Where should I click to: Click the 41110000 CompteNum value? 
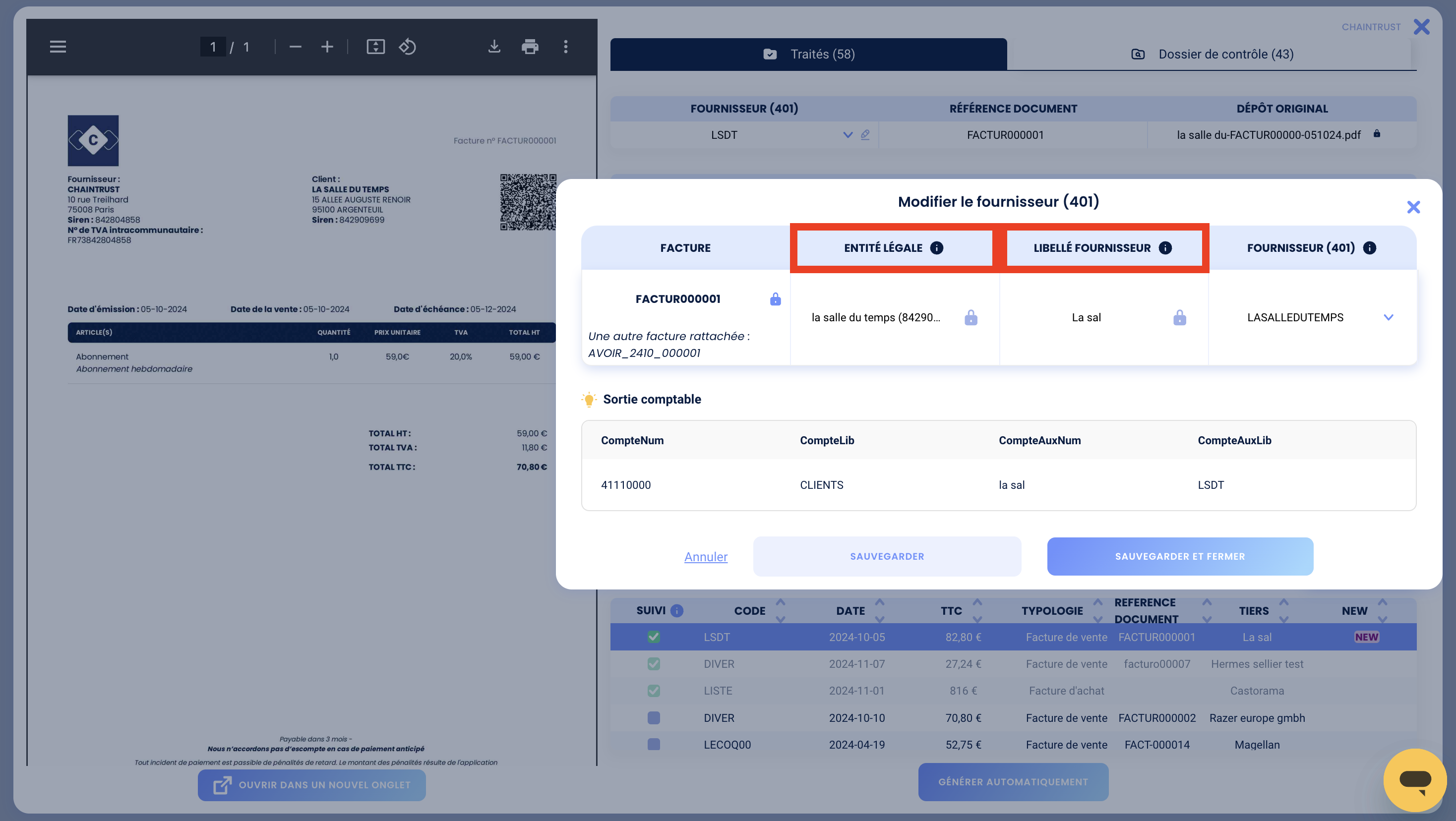(x=626, y=485)
